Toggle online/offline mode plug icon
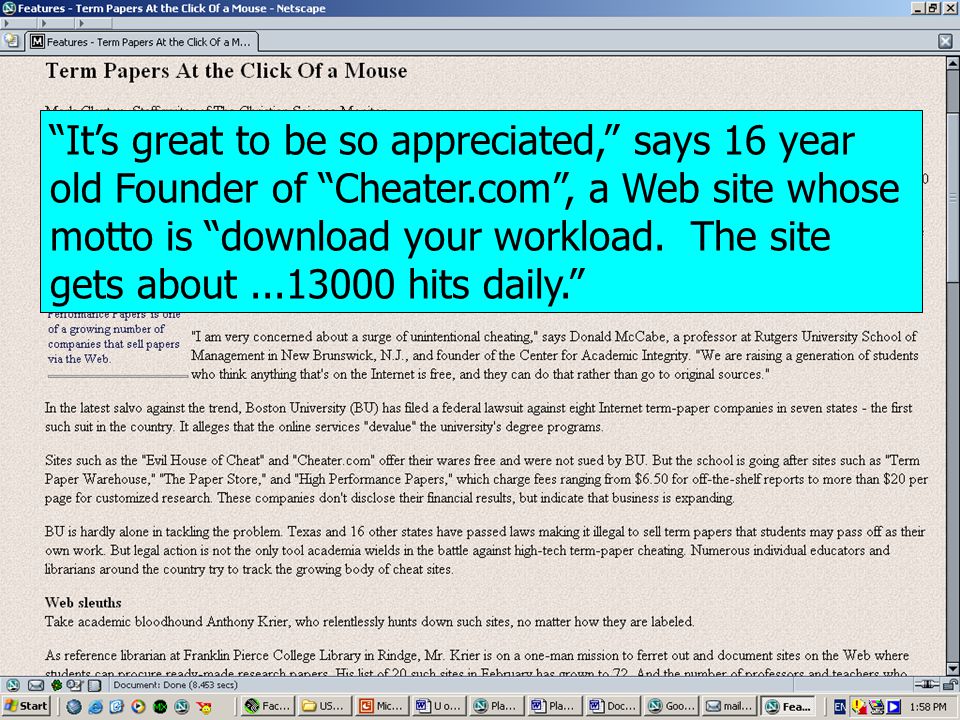The height and width of the screenshot is (720, 960). coord(926,684)
